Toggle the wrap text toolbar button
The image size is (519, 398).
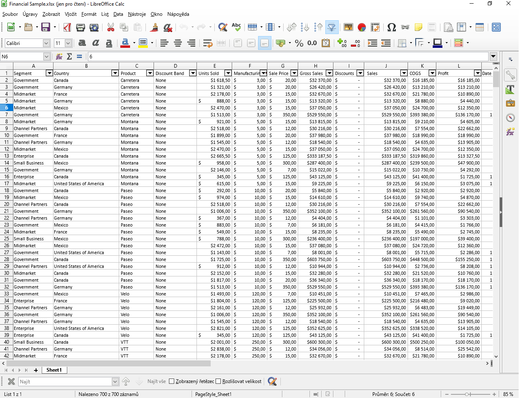[x=208, y=43]
